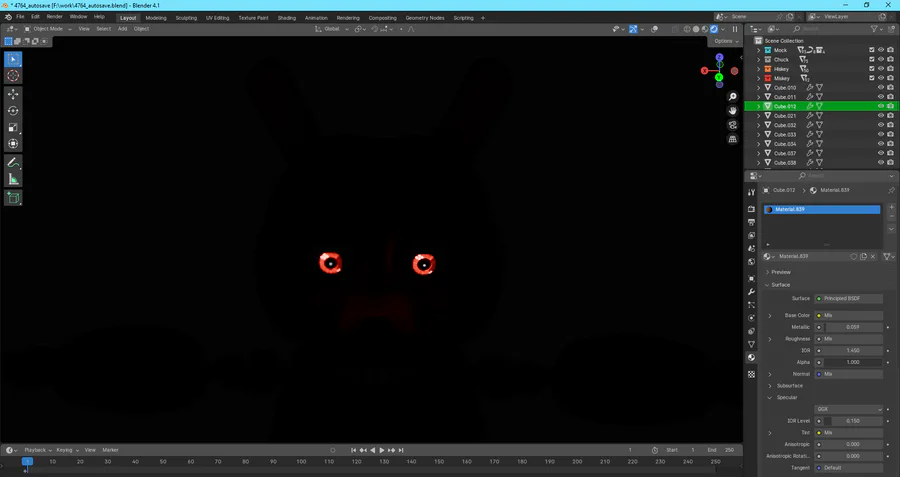Switch to the Modeling workspace tab
The height and width of the screenshot is (477, 900).
[x=156, y=18]
